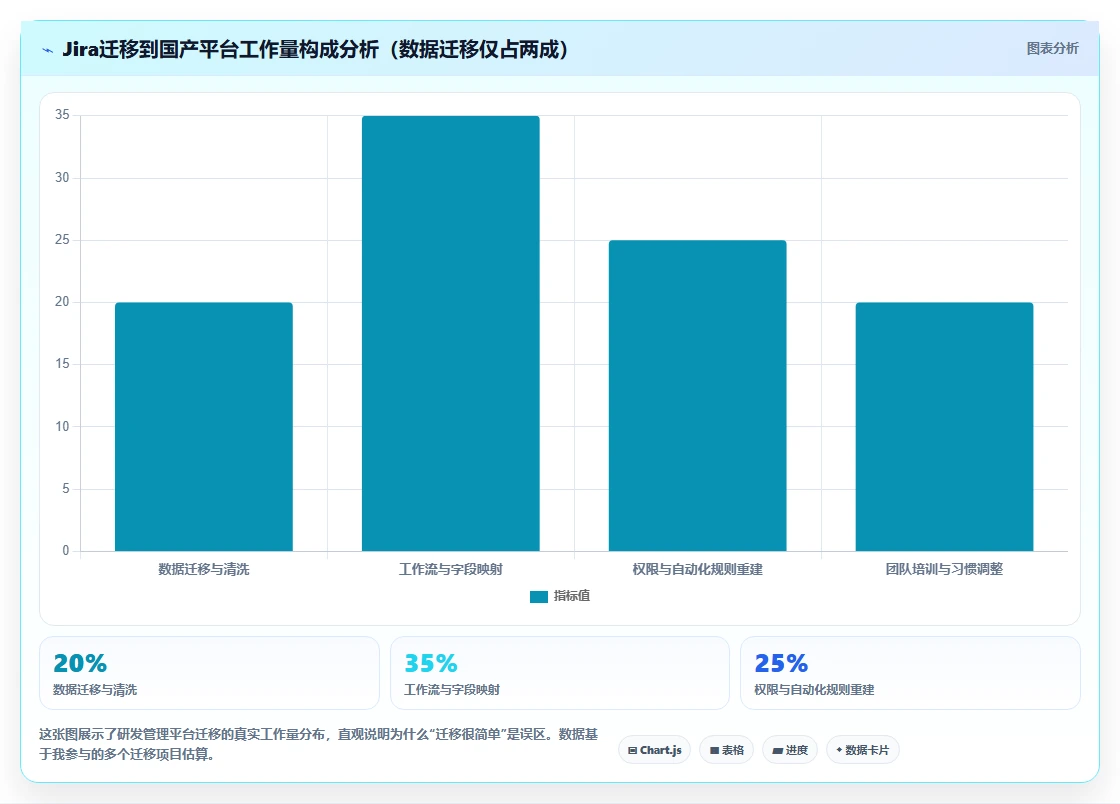The height and width of the screenshot is (804, 1120).
Task: Click the 数据迁移与清洗 bar in chart
Action: [x=204, y=426]
